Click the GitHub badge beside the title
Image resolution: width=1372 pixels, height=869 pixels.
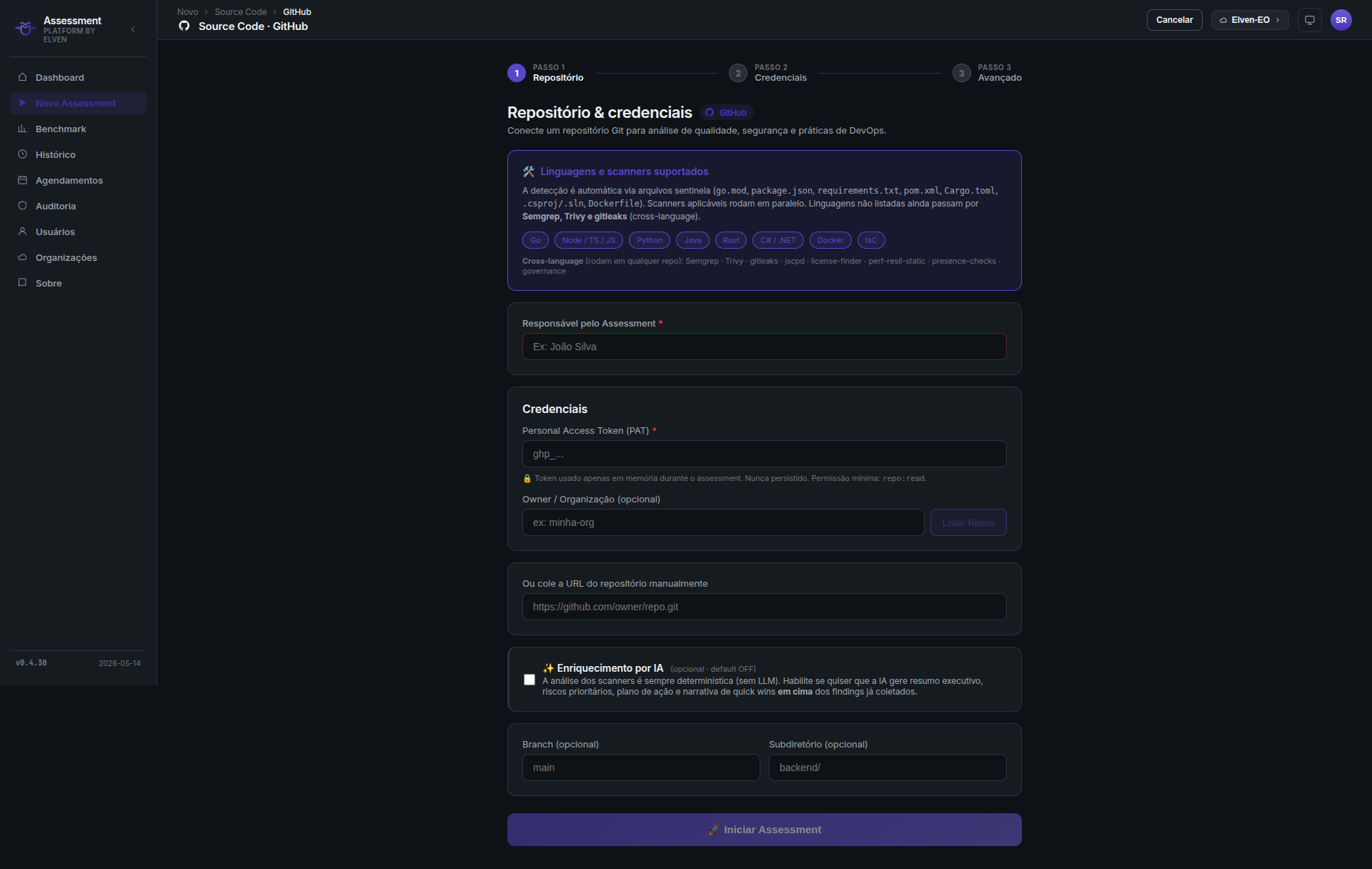click(726, 112)
